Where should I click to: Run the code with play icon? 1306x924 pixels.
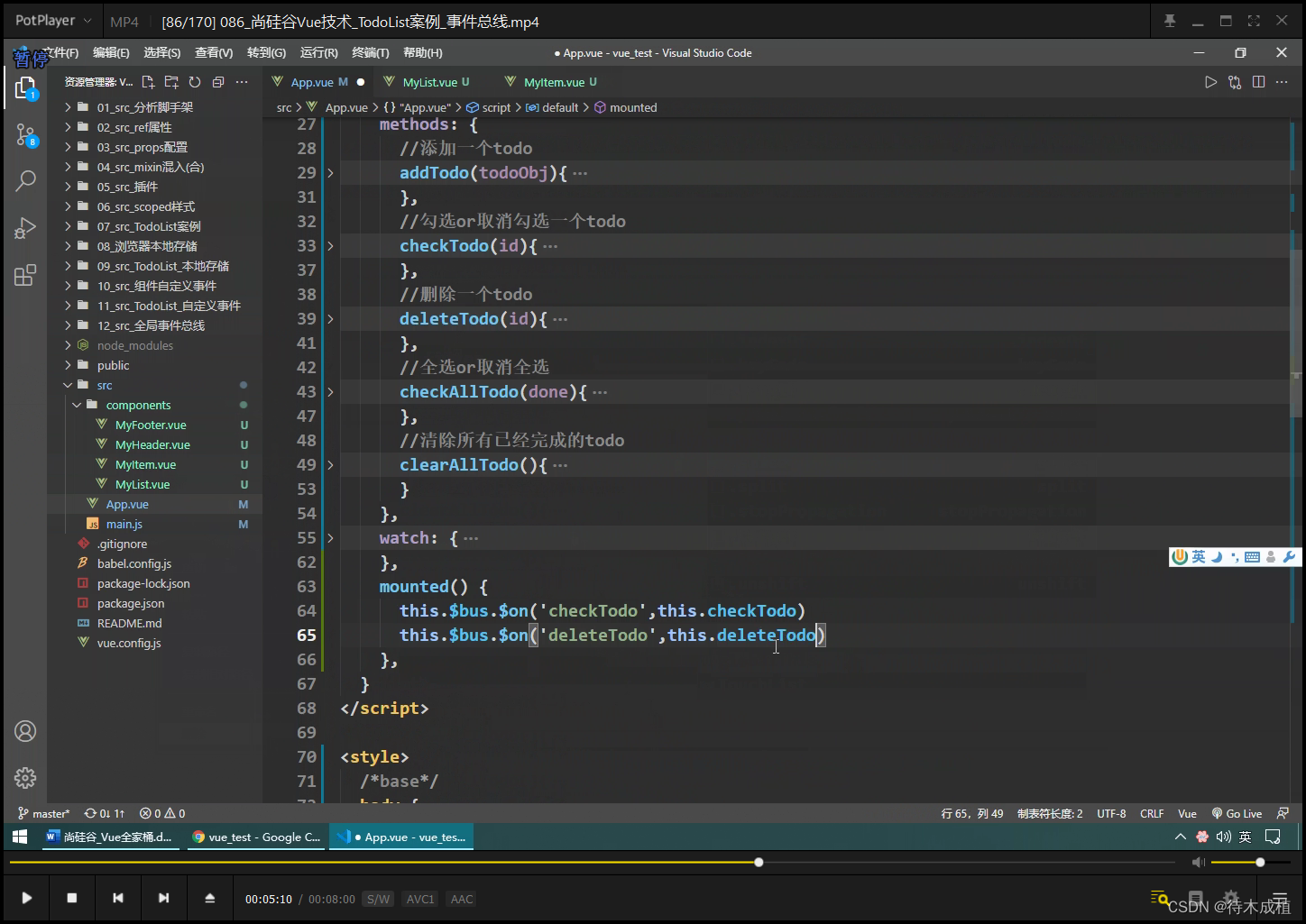click(1210, 82)
